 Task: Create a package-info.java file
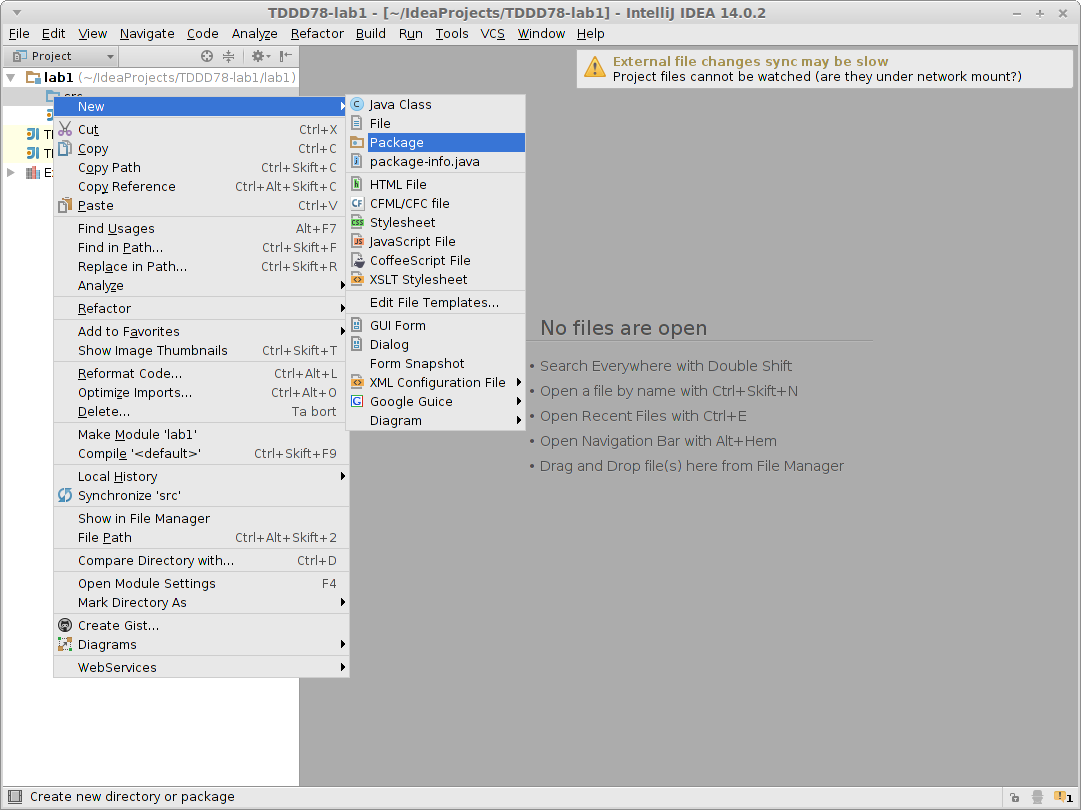(436, 161)
